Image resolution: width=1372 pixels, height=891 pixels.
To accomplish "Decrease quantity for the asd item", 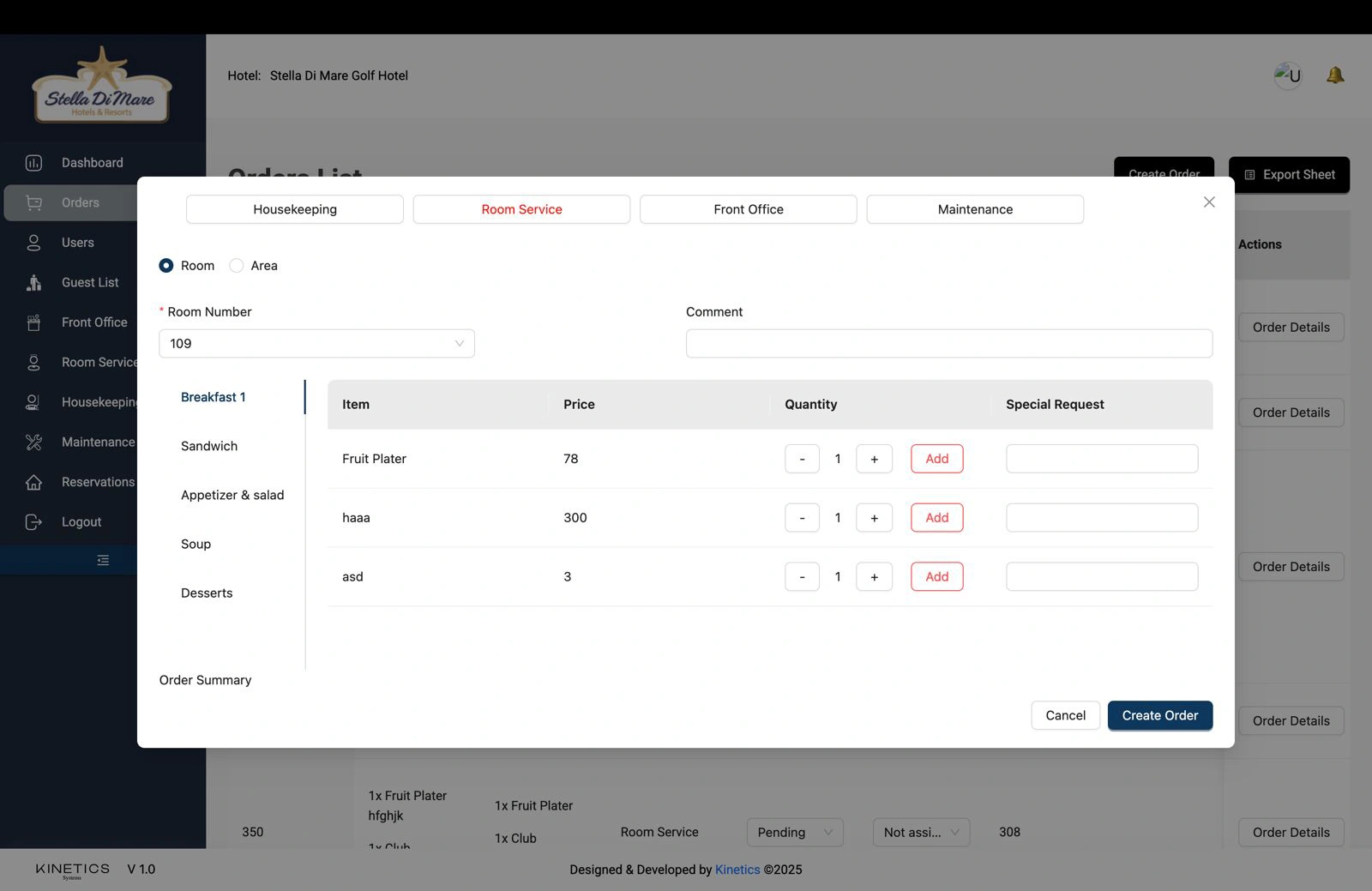I will pyautogui.click(x=802, y=577).
